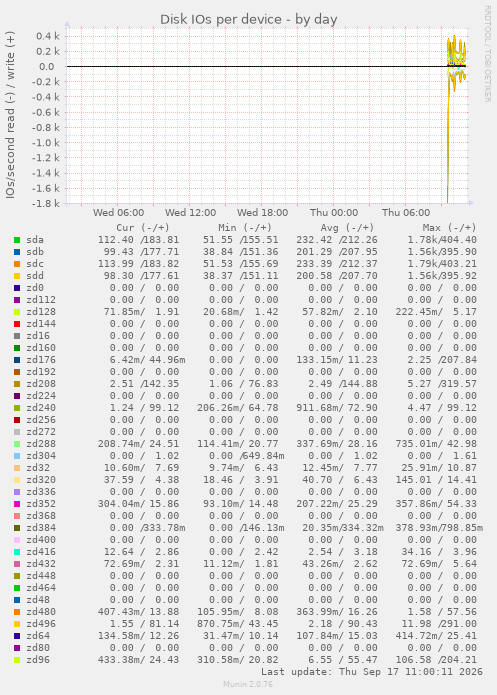
Task: Click the 'zd480' device label
Action: click(x=41, y=612)
